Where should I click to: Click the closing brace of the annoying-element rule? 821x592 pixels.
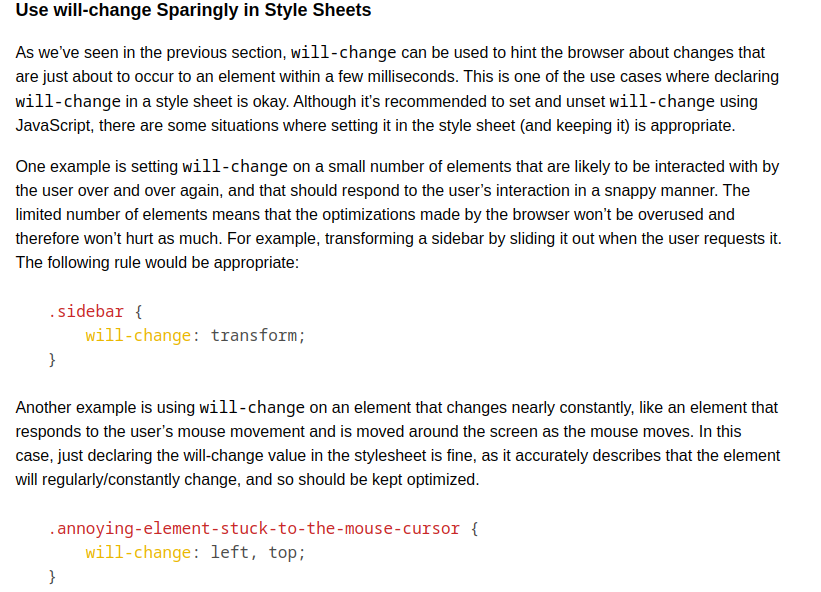click(53, 576)
